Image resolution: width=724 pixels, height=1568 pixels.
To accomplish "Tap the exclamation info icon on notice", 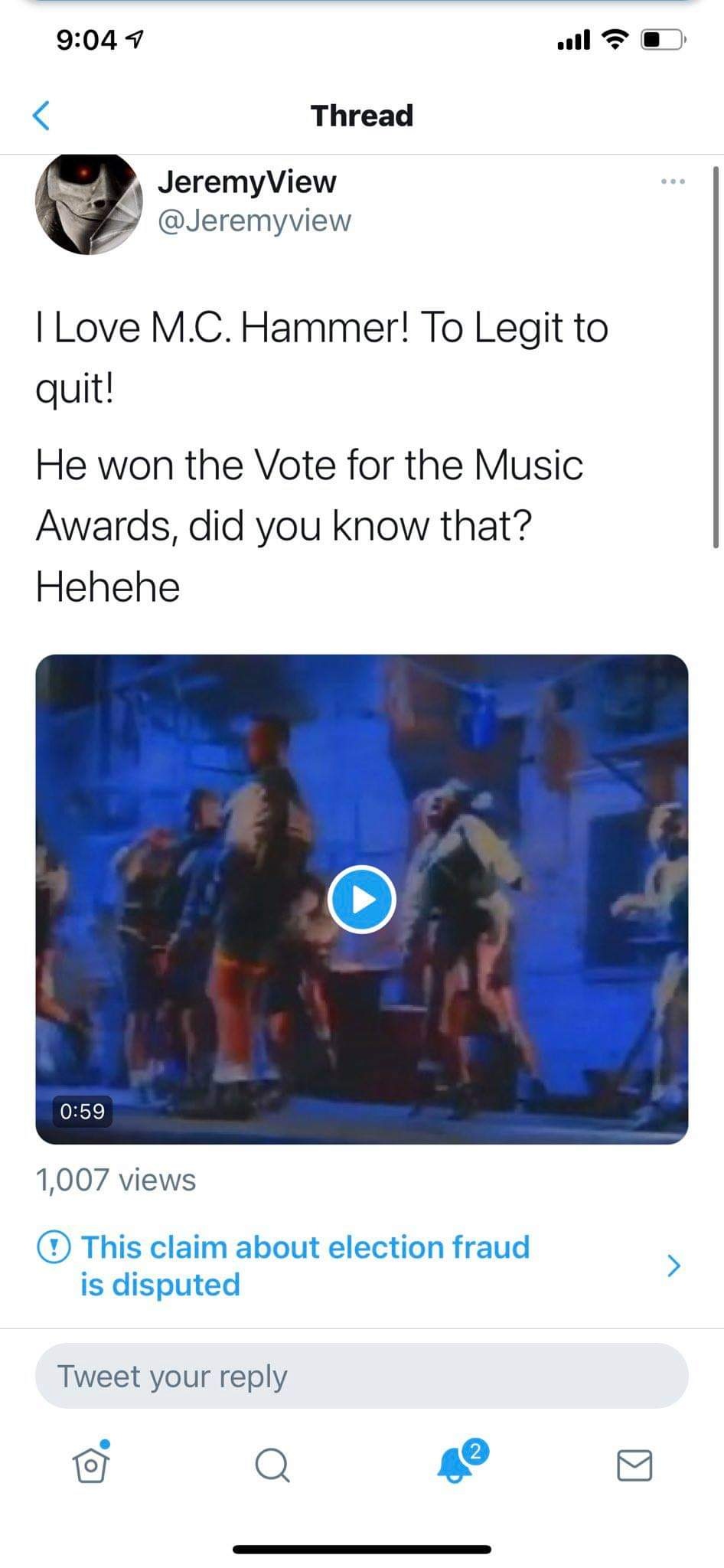I will click(54, 1247).
